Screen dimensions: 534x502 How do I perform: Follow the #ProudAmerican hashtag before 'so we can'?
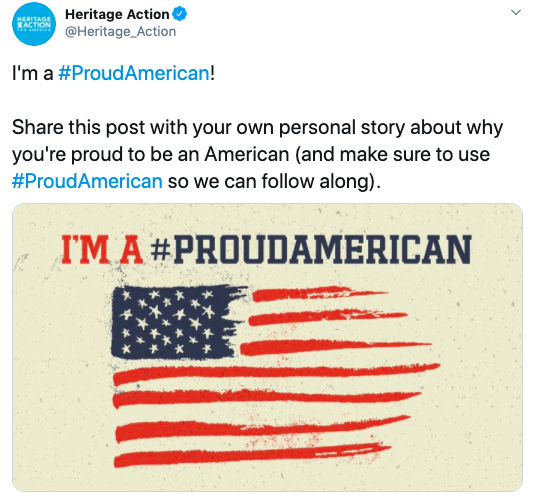point(87,181)
